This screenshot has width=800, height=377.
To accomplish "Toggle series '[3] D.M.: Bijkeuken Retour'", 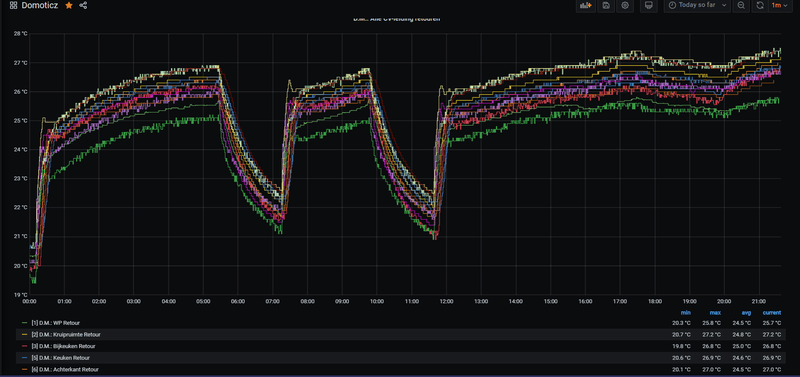I will click(63, 346).
